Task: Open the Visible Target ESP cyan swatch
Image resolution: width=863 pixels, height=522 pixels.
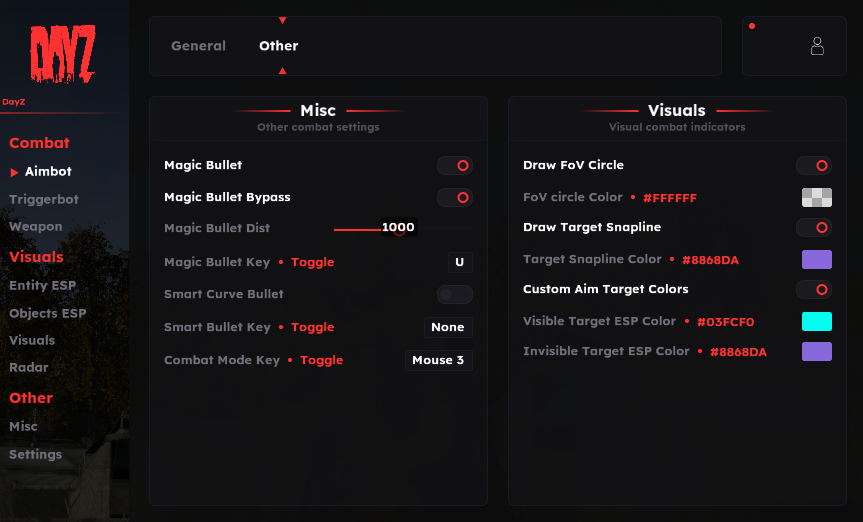Action: coord(817,322)
